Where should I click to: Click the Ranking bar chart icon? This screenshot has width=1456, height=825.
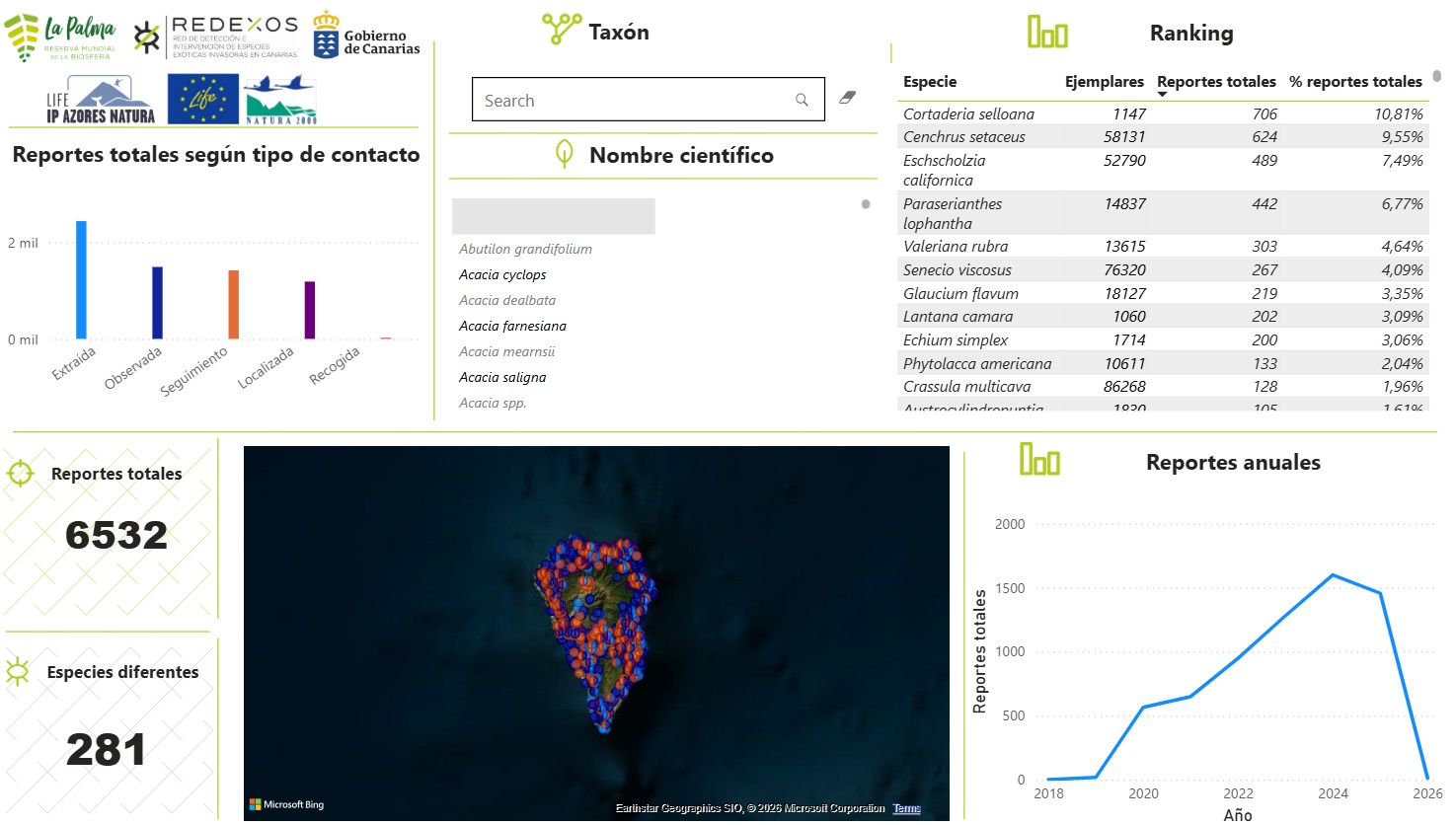(1047, 33)
